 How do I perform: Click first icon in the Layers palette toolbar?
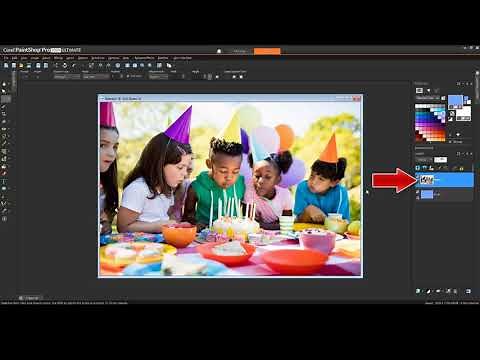pos(418,168)
